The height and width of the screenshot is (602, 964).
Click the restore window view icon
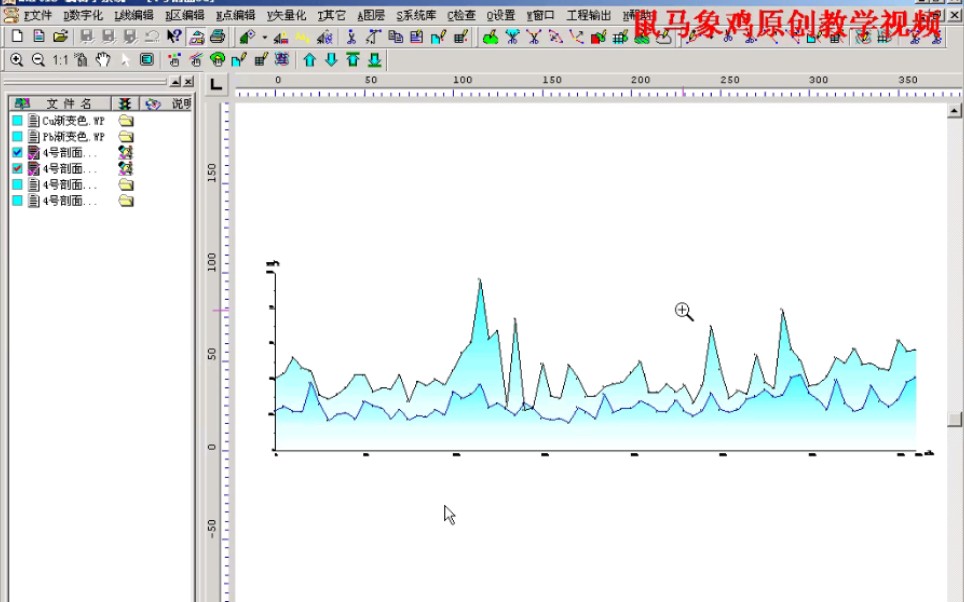click(x=146, y=60)
